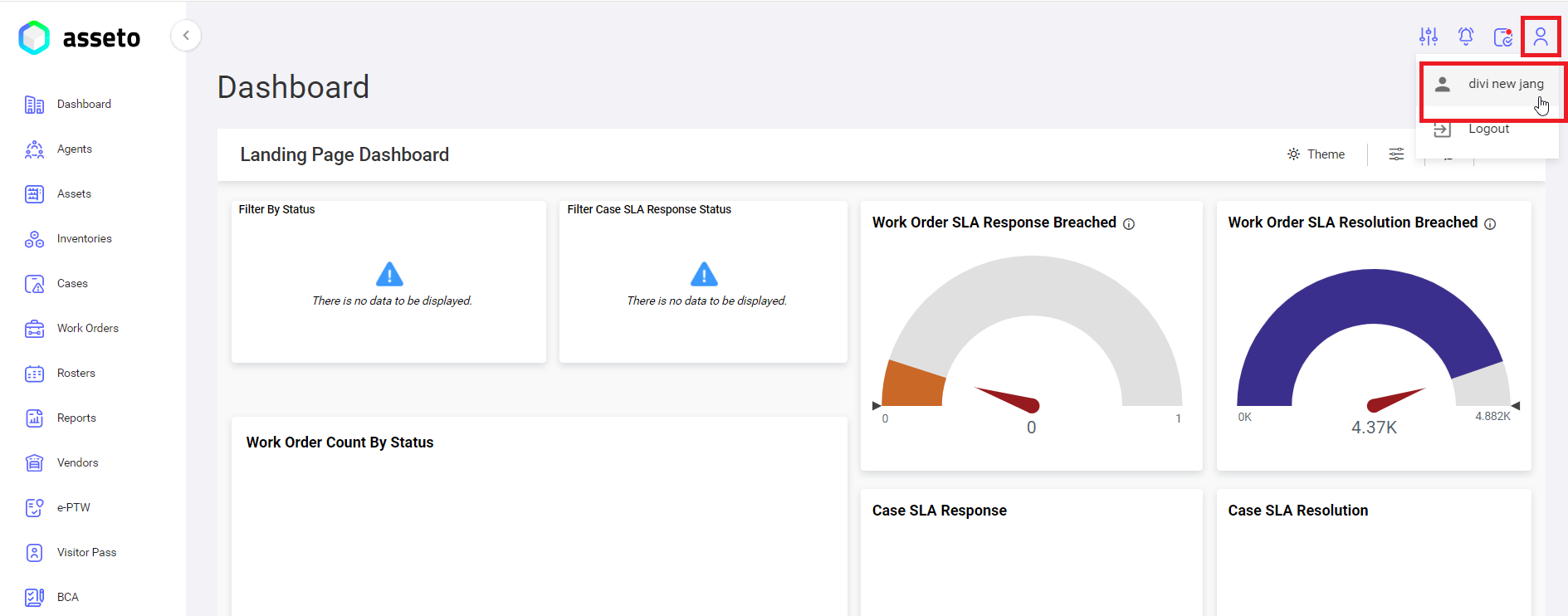
Task: Click the calendar check icon with red dot
Action: point(1503,37)
